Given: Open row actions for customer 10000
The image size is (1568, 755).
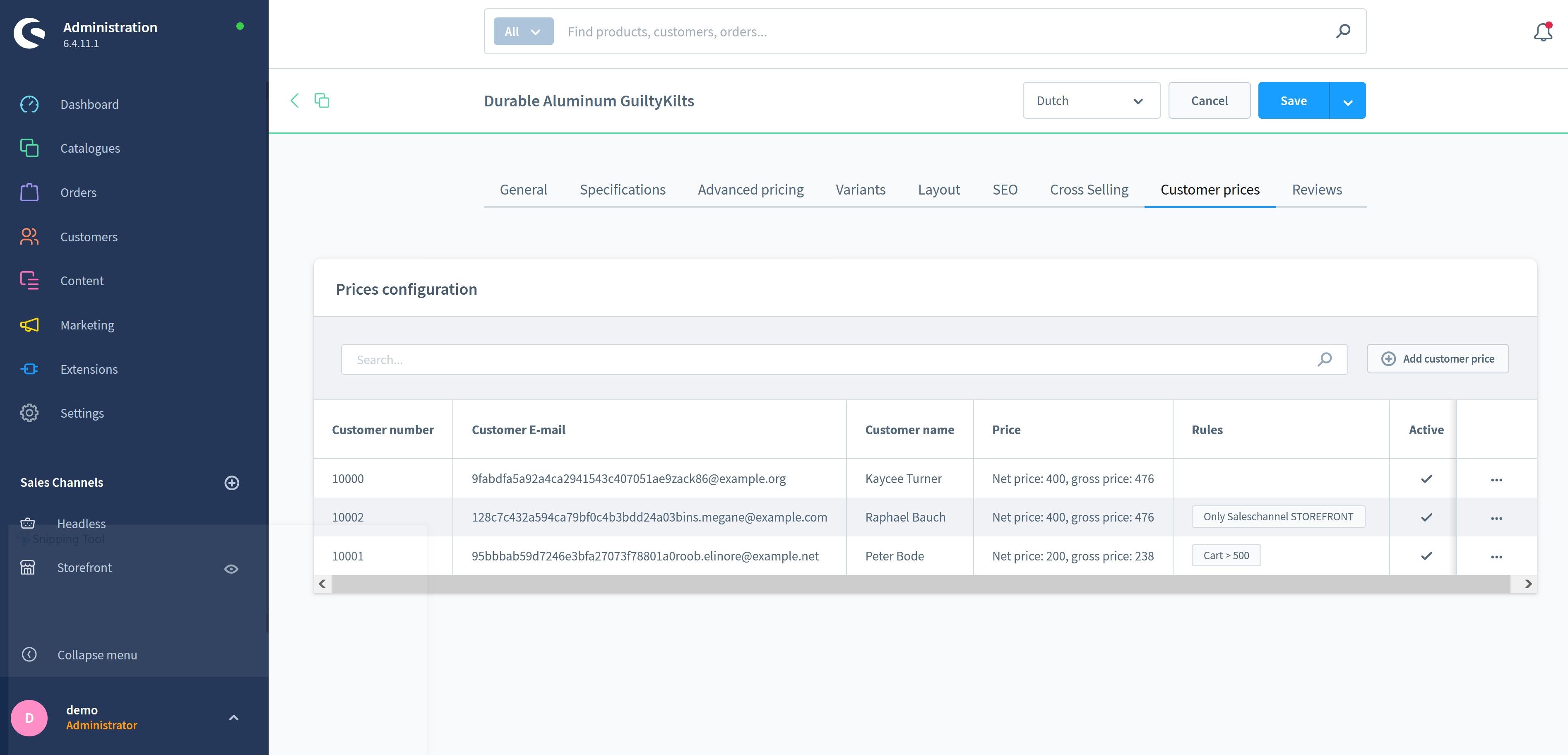Looking at the screenshot, I should pyautogui.click(x=1497, y=479).
